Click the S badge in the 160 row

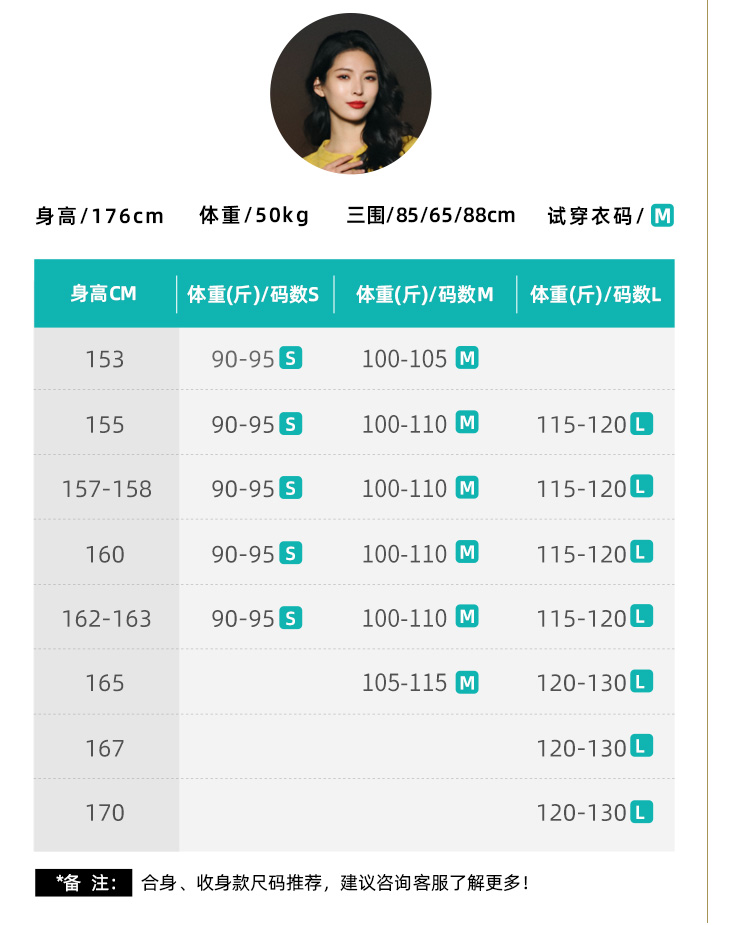[x=290, y=553]
